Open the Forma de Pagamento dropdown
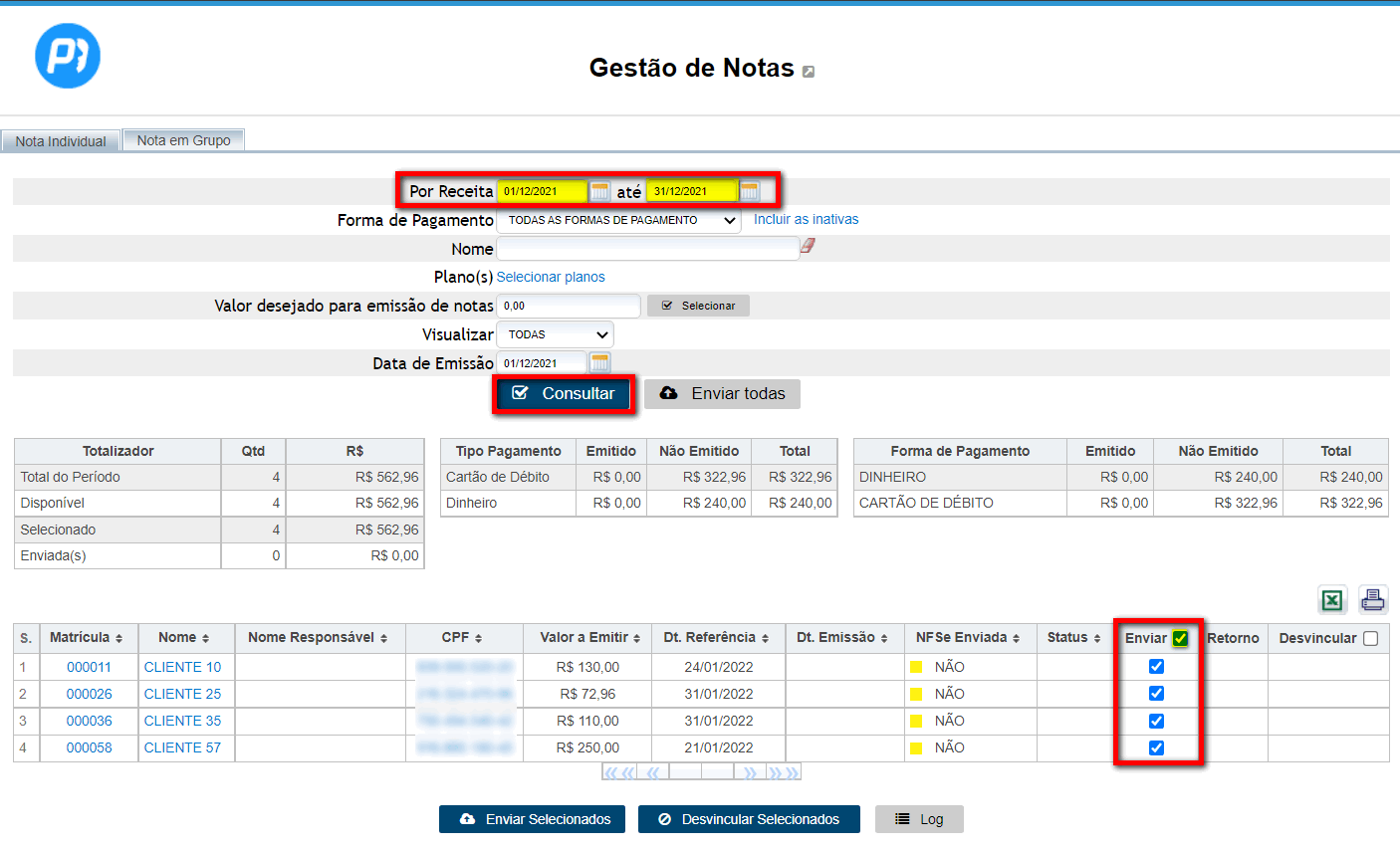 [617, 220]
